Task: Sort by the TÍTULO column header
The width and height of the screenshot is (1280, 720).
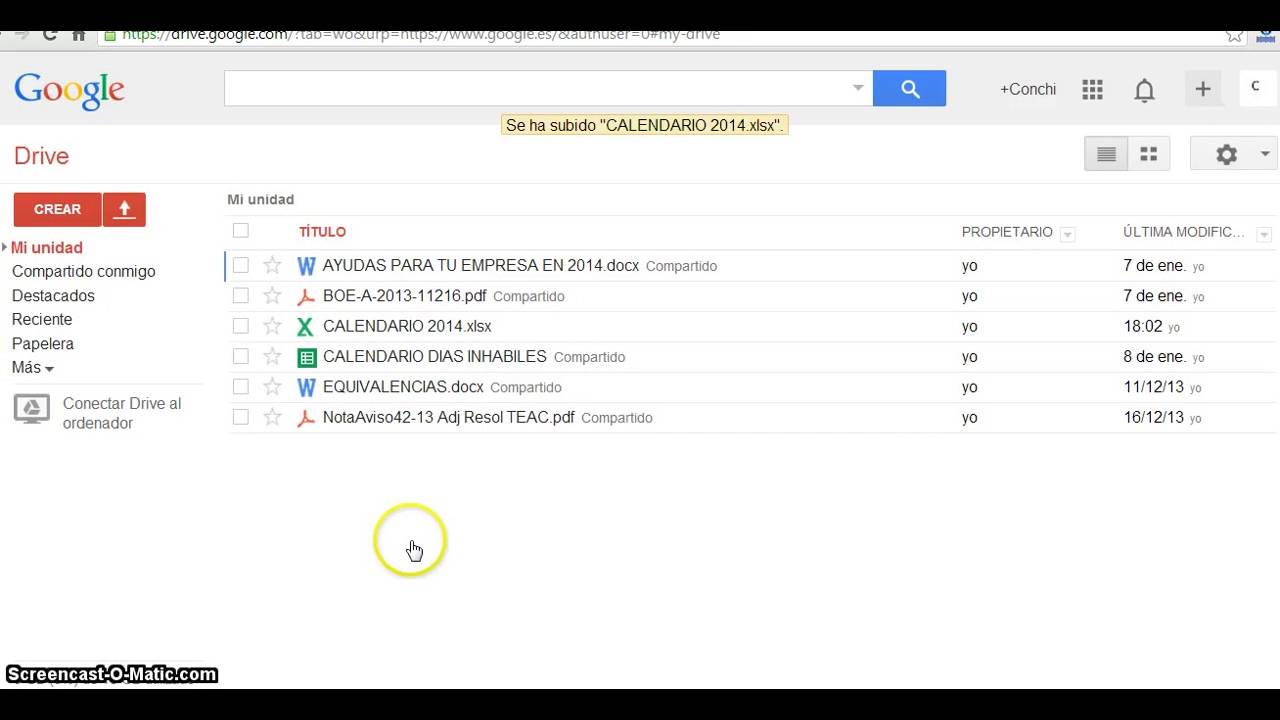Action: [x=322, y=231]
